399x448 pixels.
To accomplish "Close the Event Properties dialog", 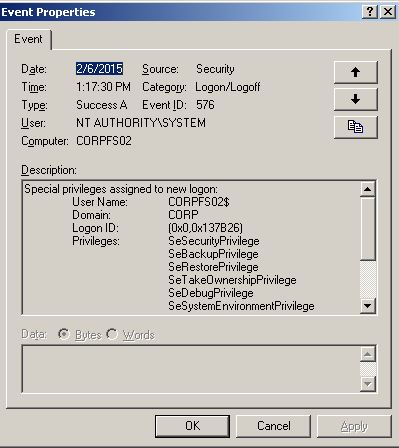I will [x=388, y=12].
